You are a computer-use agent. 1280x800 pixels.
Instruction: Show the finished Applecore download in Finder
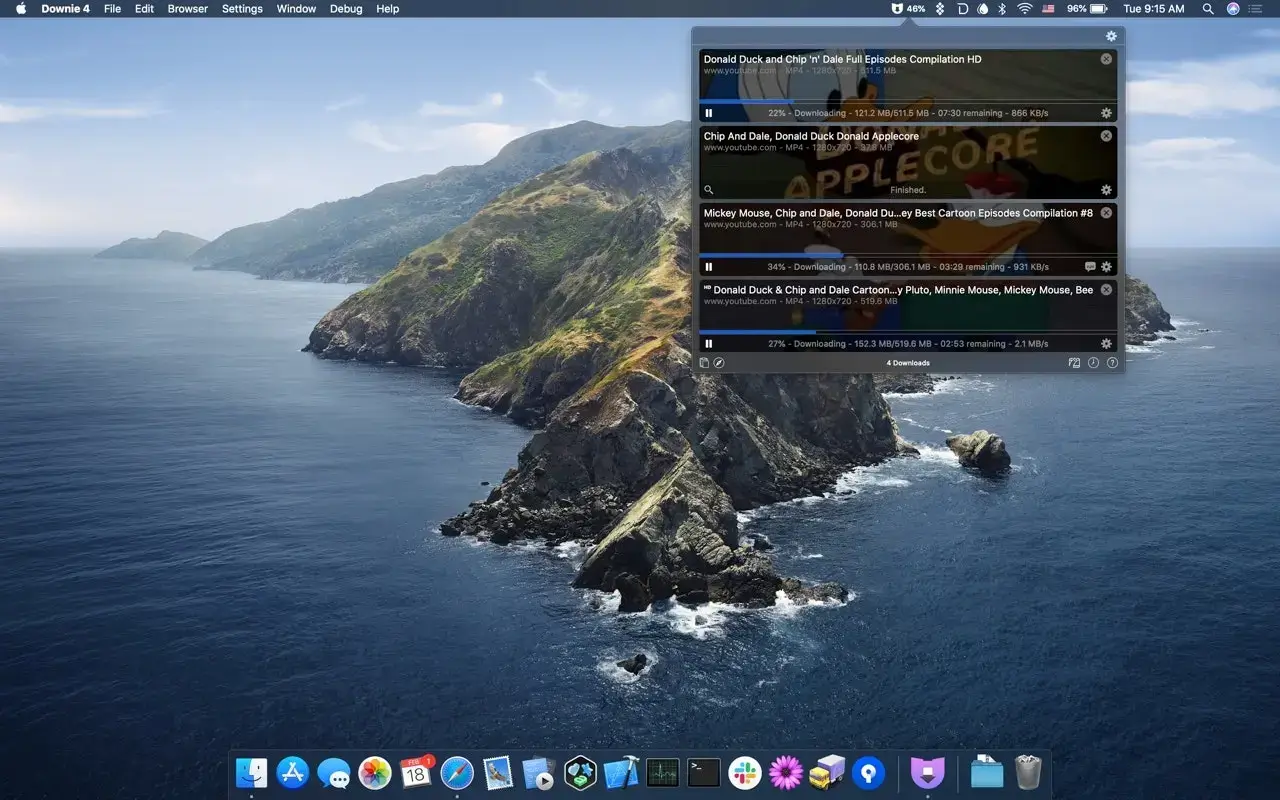[x=709, y=189]
